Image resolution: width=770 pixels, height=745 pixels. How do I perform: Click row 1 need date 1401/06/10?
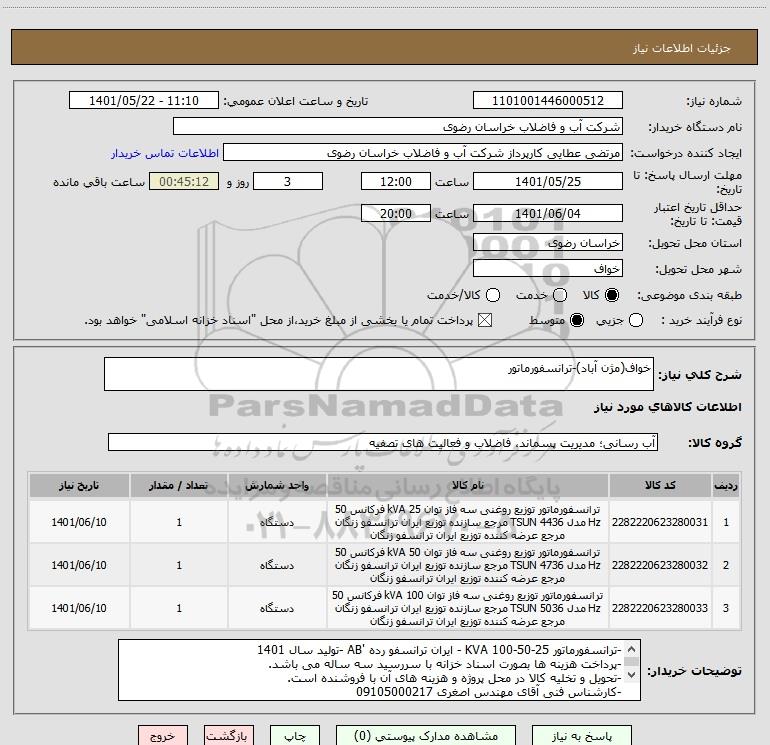point(79,522)
